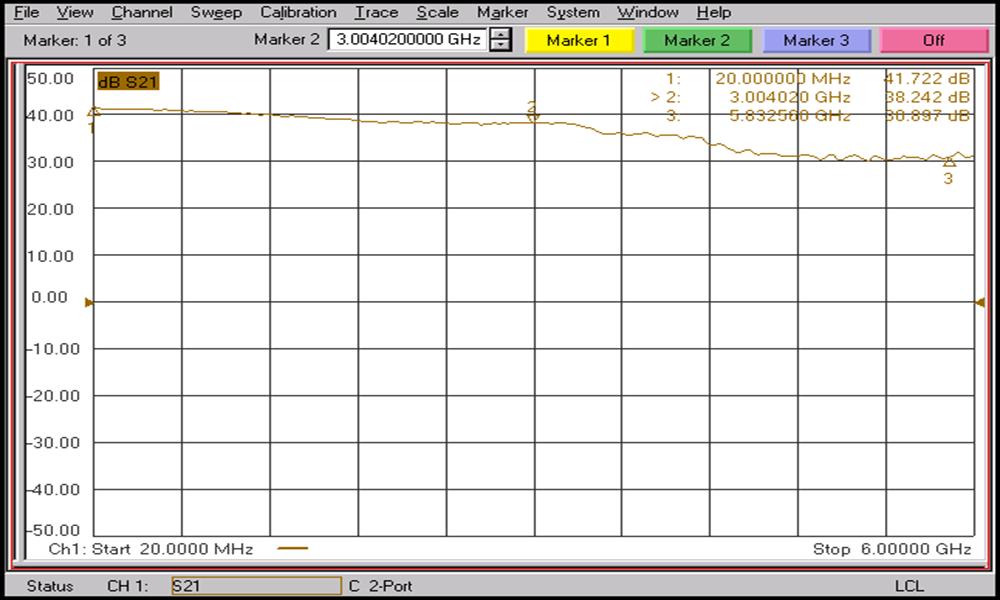Choose the blue Marker 3 button
Viewport: 1000px width, 600px height.
pos(816,41)
